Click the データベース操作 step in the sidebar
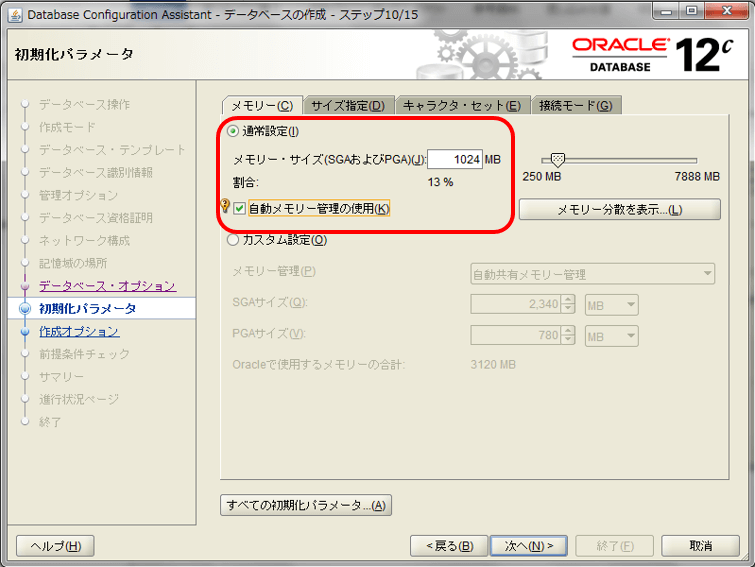The height and width of the screenshot is (567, 755). pos(84,104)
